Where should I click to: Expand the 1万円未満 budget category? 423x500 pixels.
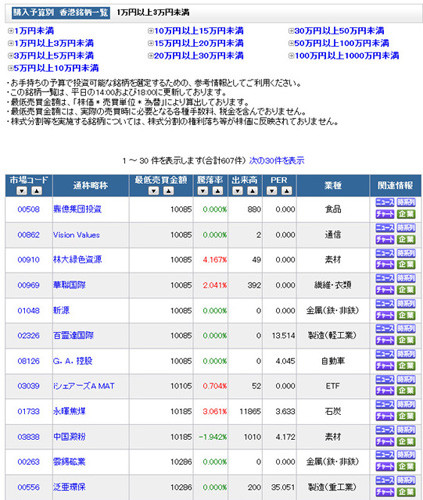click(x=31, y=31)
